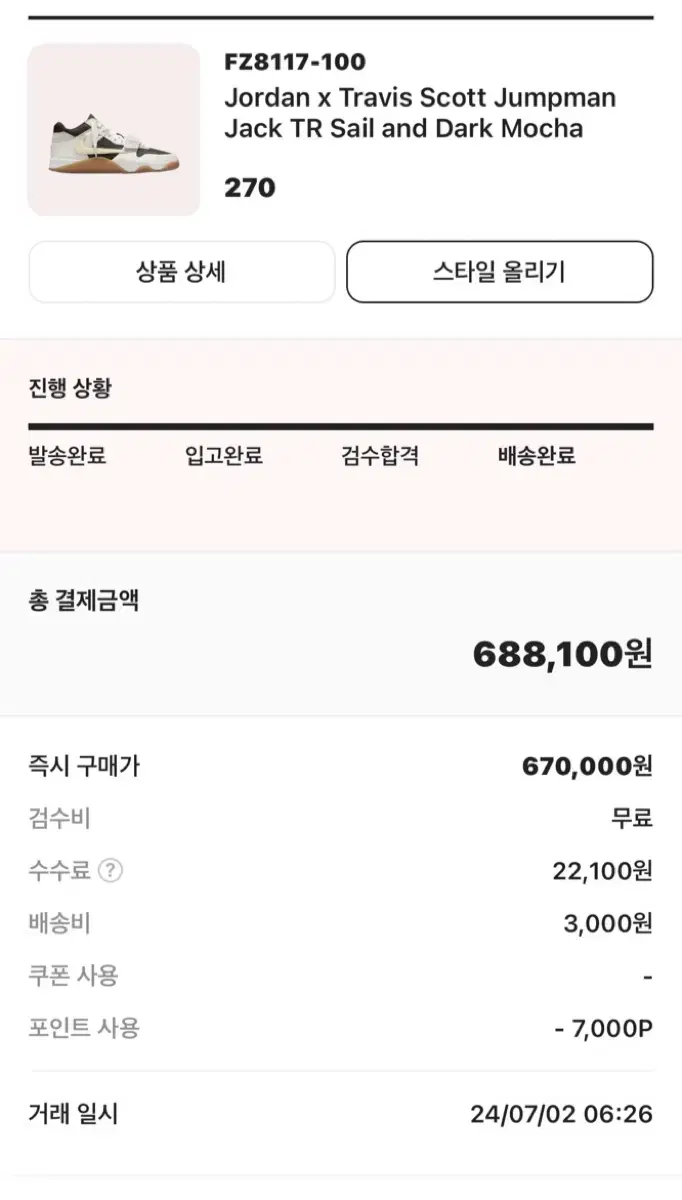682x1200 pixels.
Task: Click the 포인트 사용 -7,000P row
Action: [x=341, y=1027]
